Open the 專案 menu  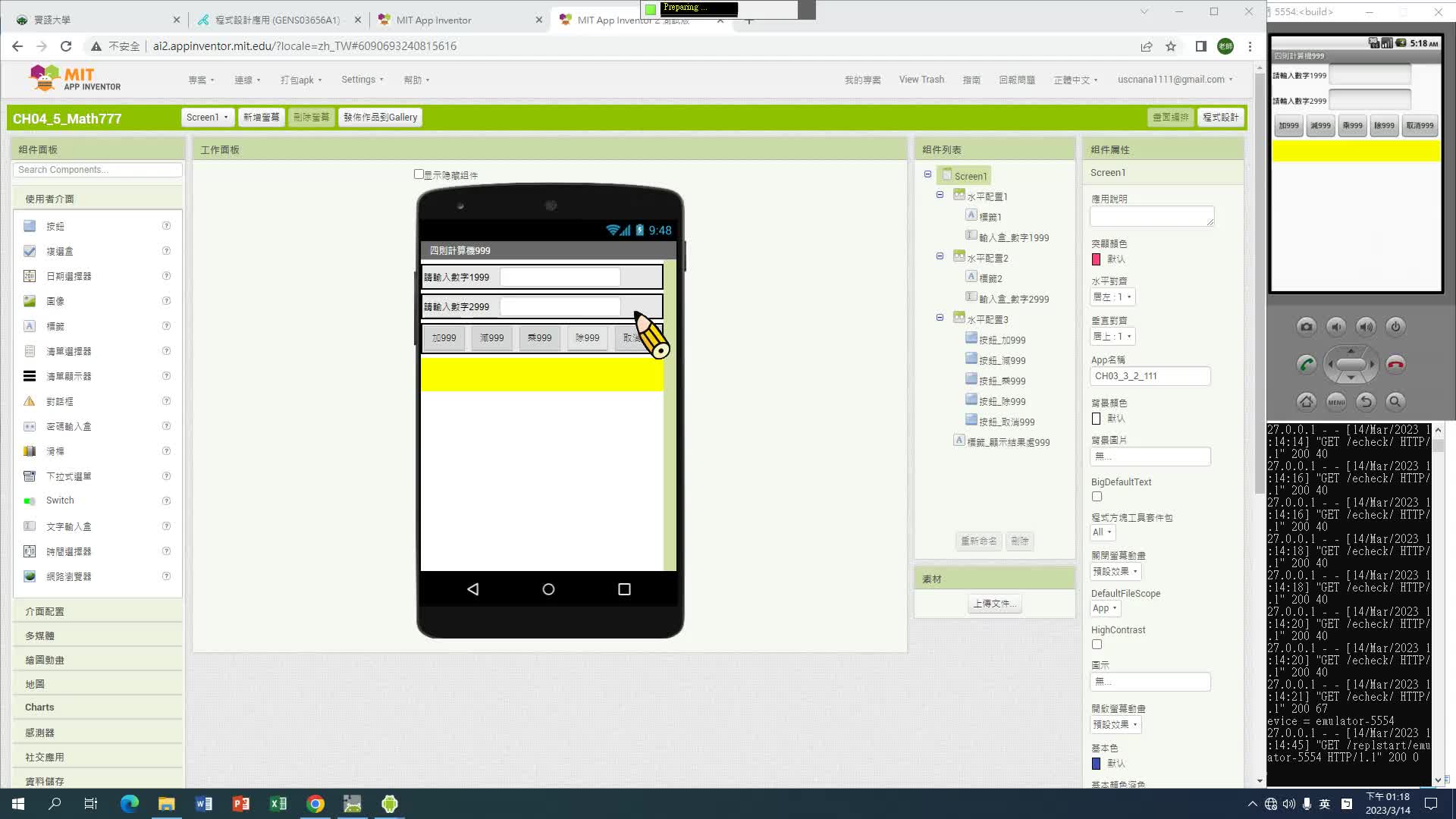click(x=201, y=80)
